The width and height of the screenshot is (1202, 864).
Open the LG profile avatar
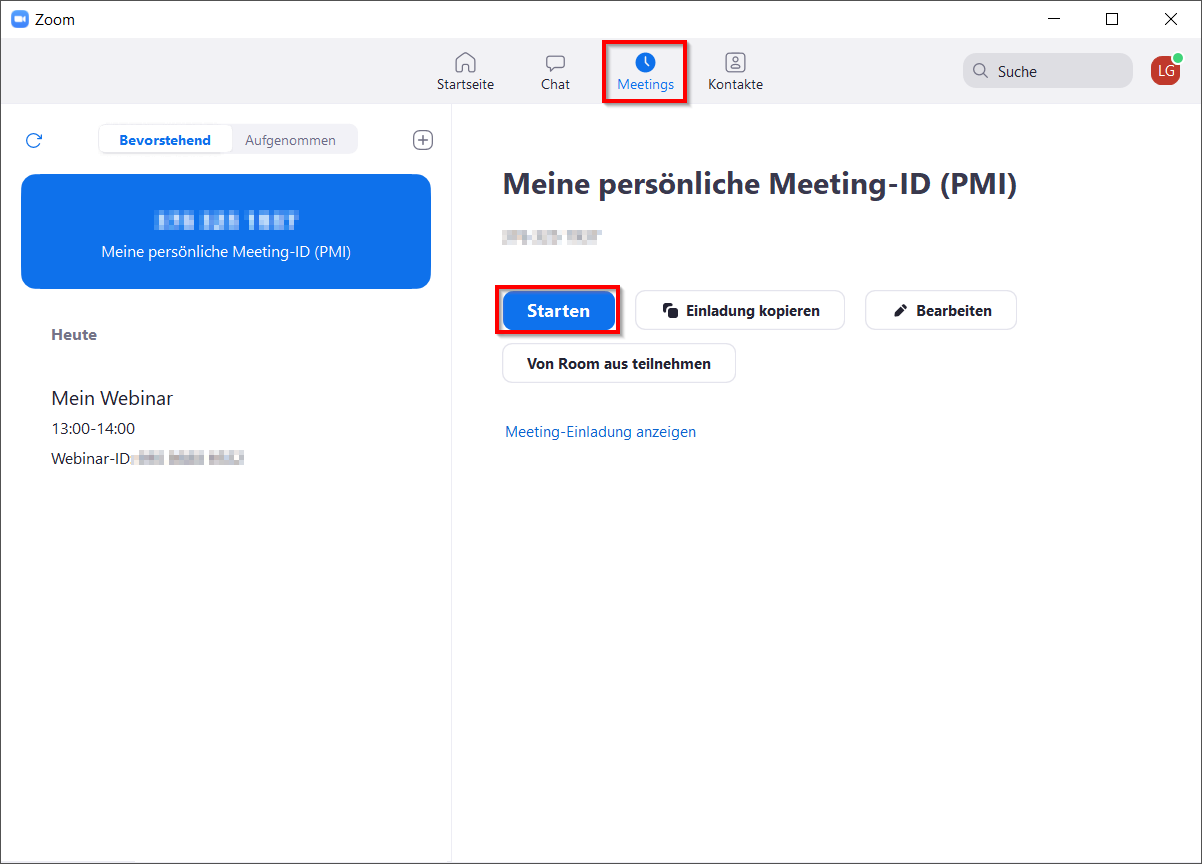1165,70
